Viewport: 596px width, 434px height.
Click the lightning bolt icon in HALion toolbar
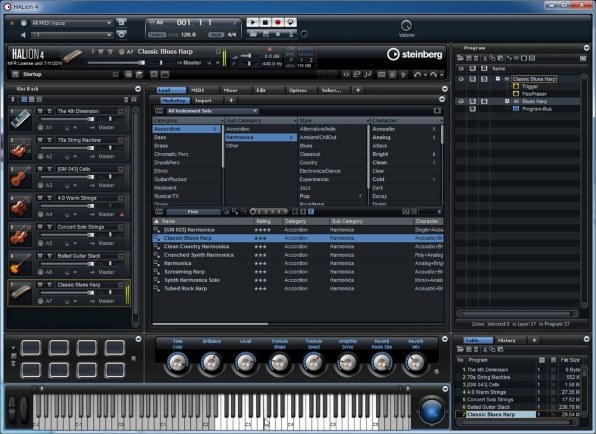[x=403, y=74]
